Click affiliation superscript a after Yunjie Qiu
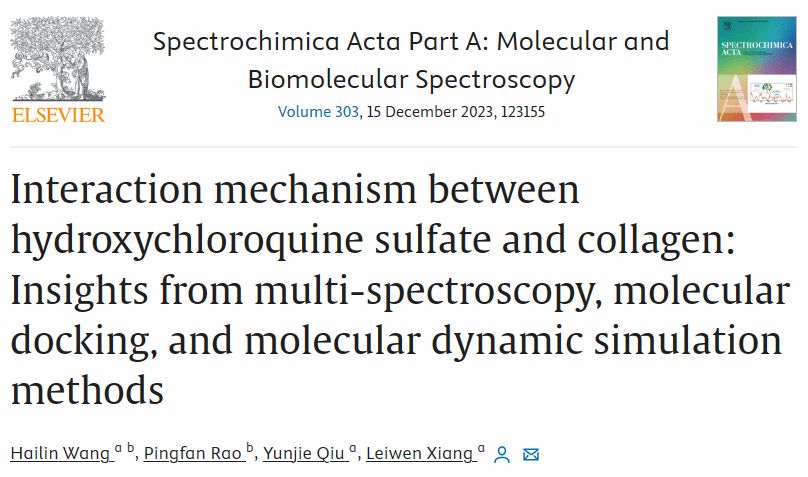 [352, 450]
